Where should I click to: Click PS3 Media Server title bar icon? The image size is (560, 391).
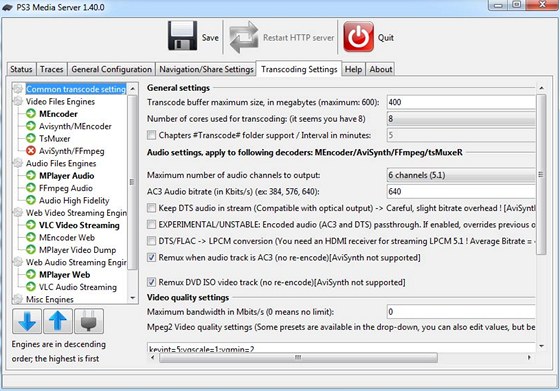(7, 7)
